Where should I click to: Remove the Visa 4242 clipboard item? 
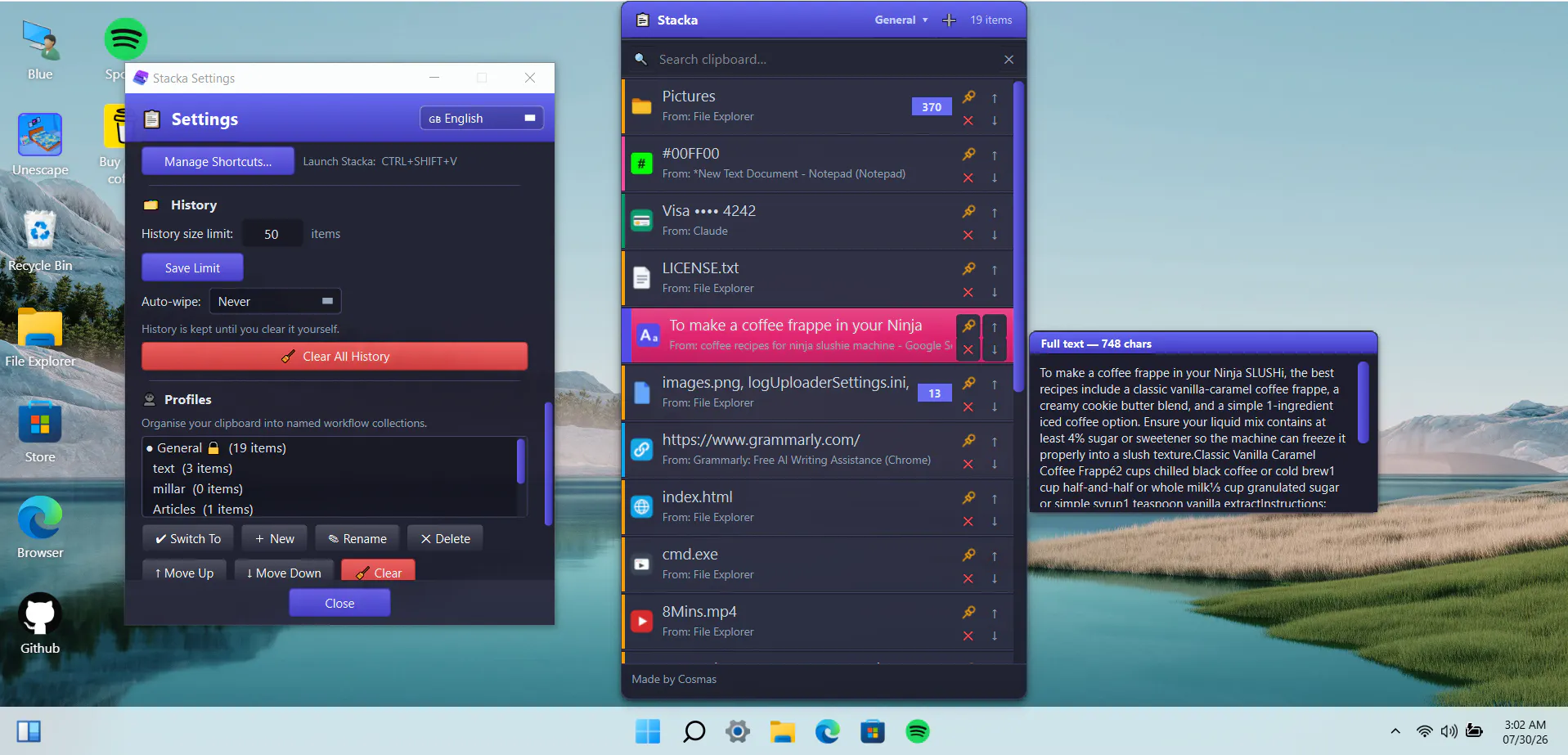[x=968, y=235]
